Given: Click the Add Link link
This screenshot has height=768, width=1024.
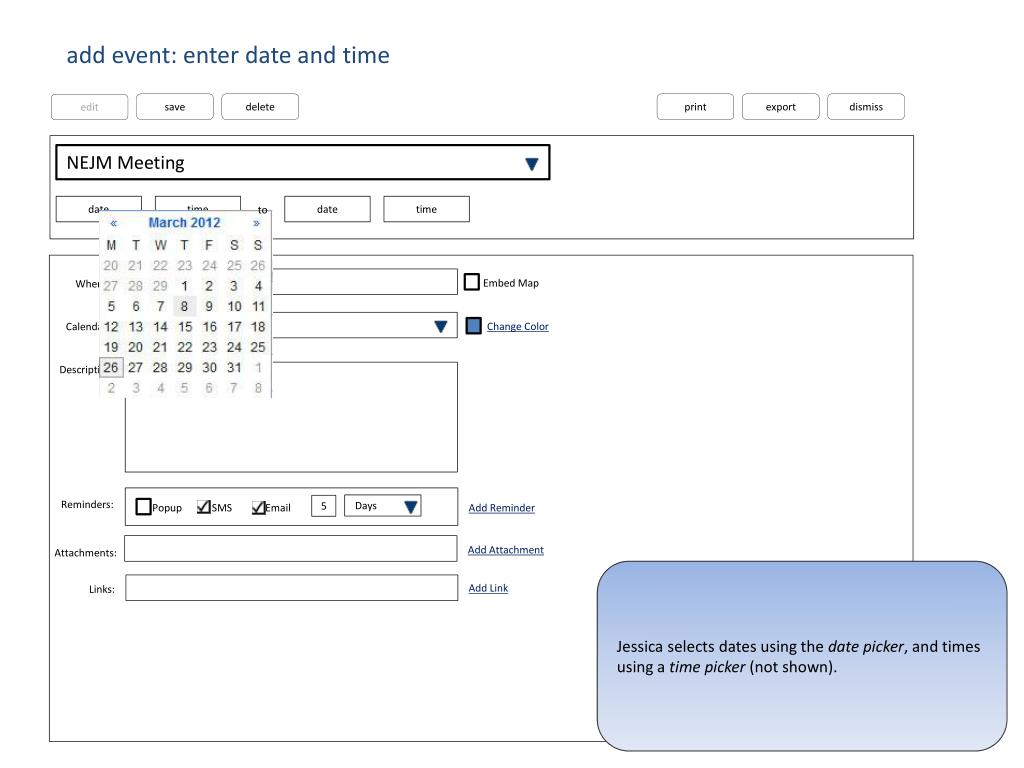Looking at the screenshot, I should (x=488, y=588).
